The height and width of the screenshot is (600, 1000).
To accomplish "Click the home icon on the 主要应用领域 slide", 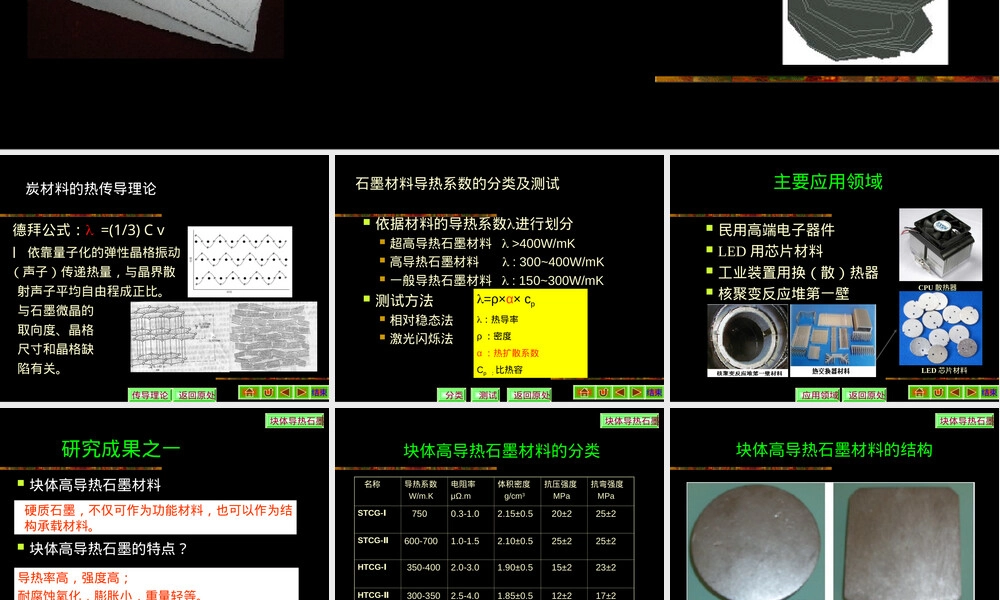I will (919, 392).
